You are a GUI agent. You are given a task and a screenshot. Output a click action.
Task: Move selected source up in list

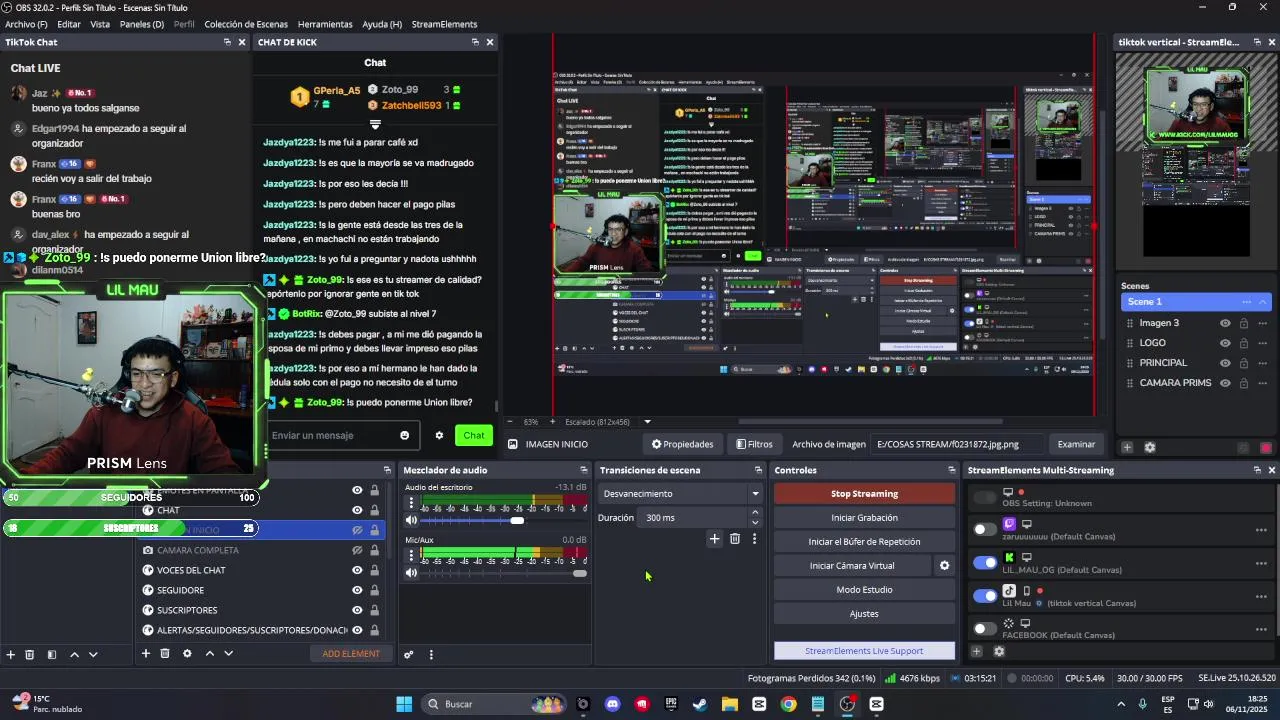point(209,653)
